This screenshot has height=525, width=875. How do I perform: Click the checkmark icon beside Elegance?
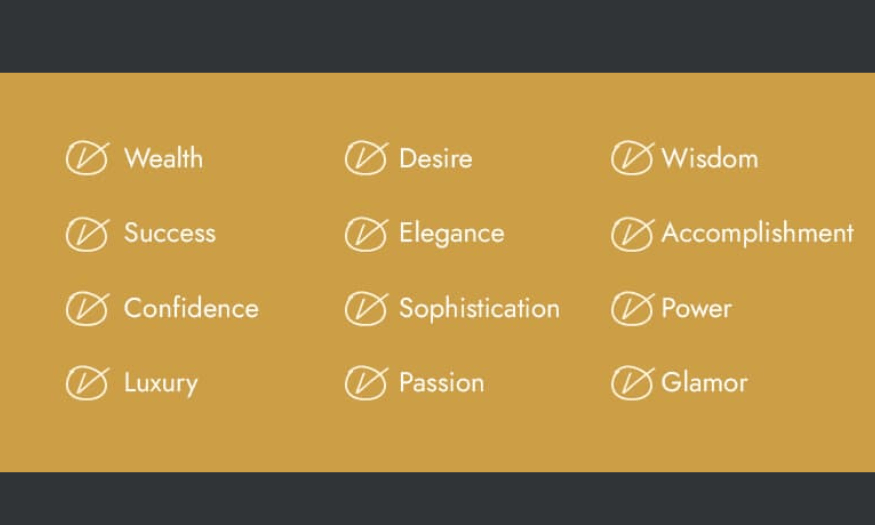367,234
